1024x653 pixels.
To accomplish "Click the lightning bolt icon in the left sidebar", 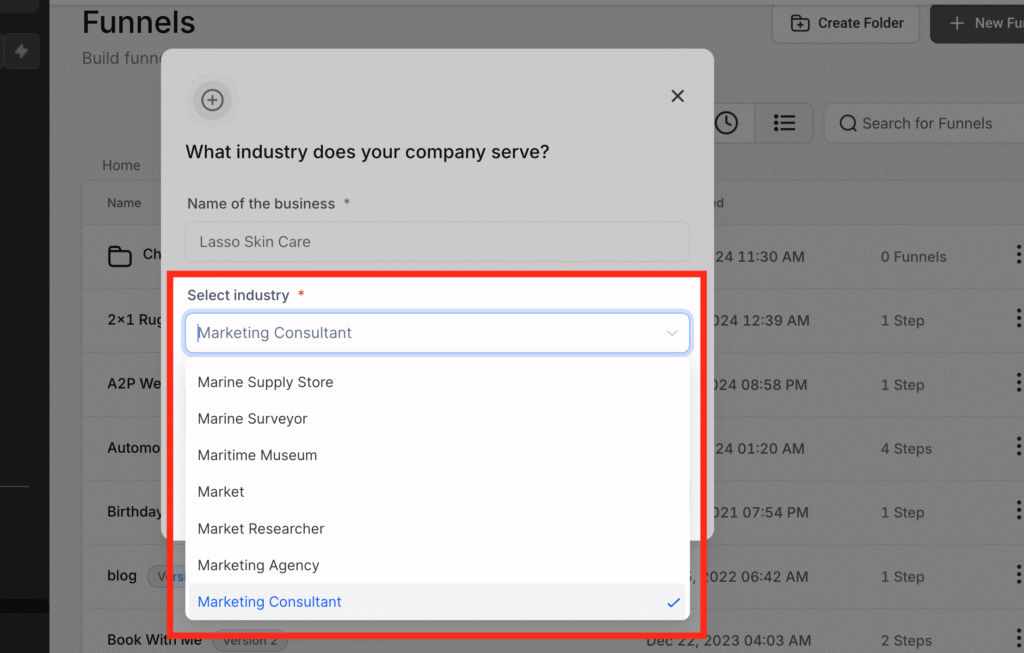I will pyautogui.click(x=20, y=52).
